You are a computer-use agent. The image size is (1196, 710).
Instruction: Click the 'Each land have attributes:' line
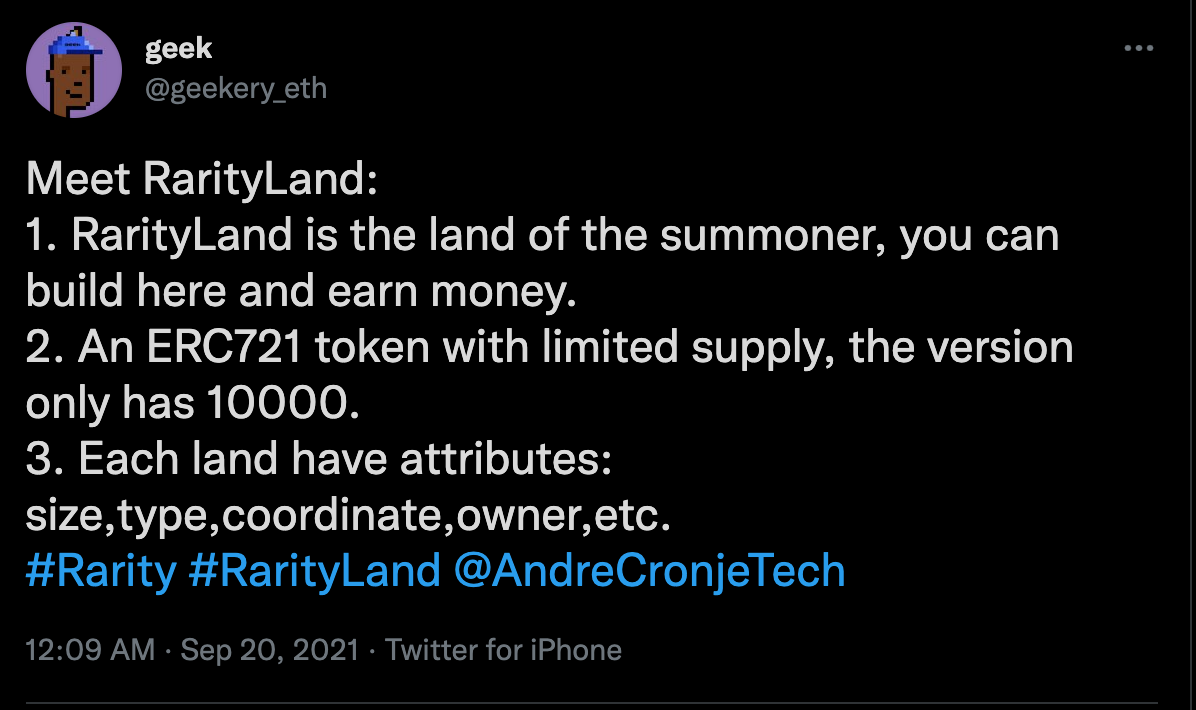coord(319,459)
